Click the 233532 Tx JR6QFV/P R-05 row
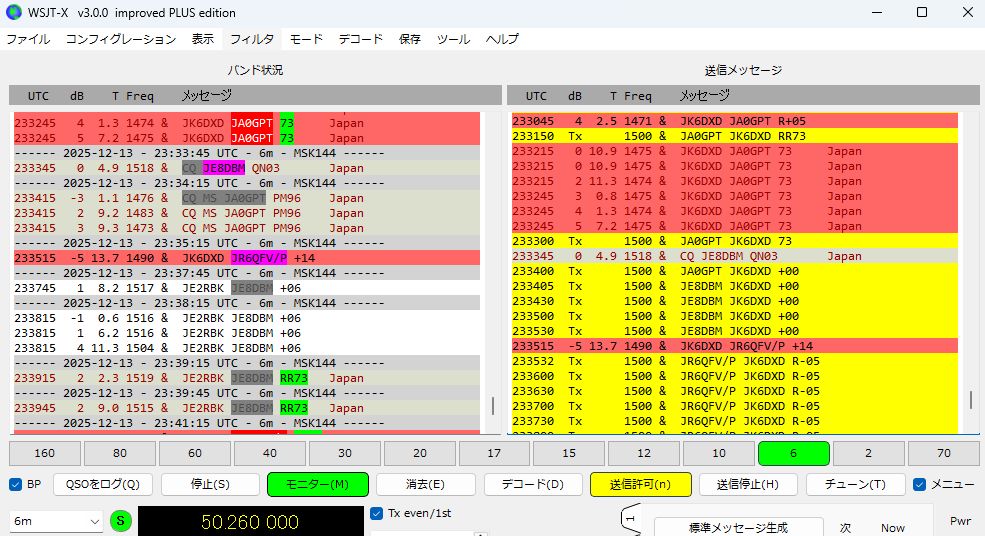Screen dimensions: 985x536 tap(735, 361)
